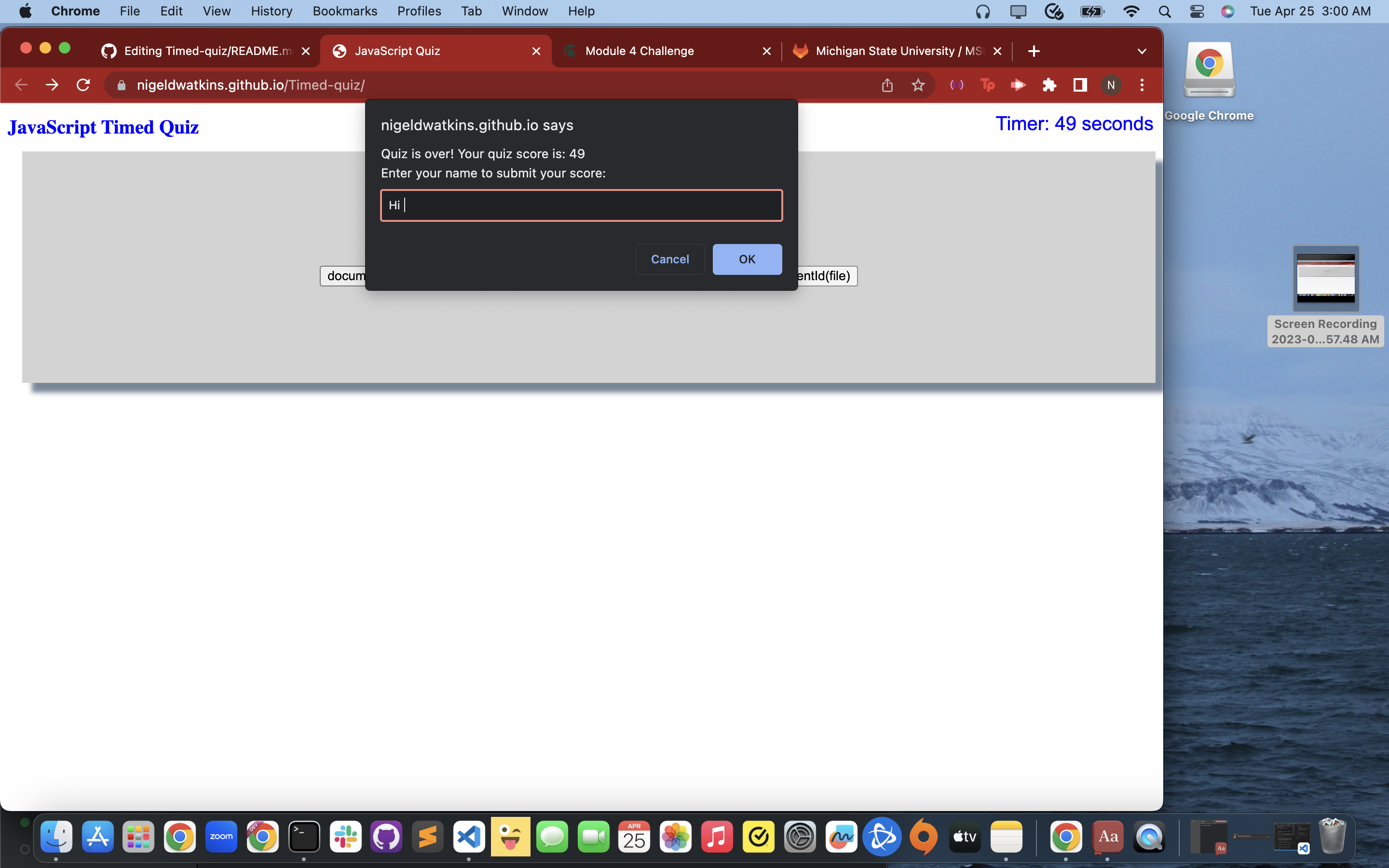1389x868 pixels.
Task: Open the Bookmarks menu
Action: (344, 11)
